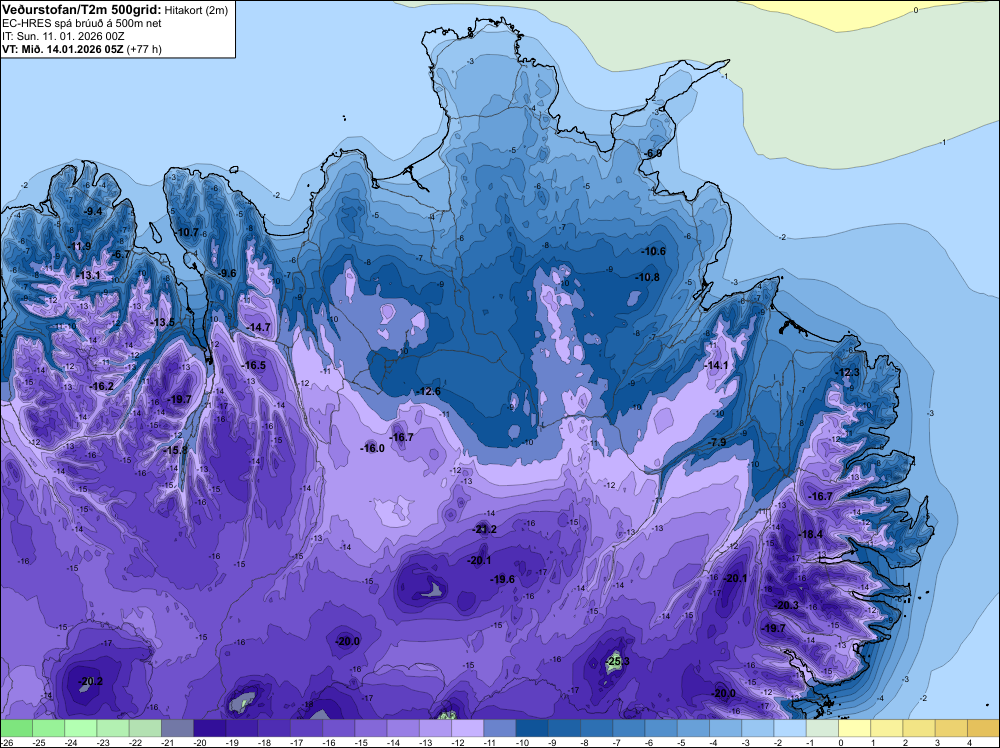
Task: Click the -26 label in the color legend
Action: click(x=7, y=743)
